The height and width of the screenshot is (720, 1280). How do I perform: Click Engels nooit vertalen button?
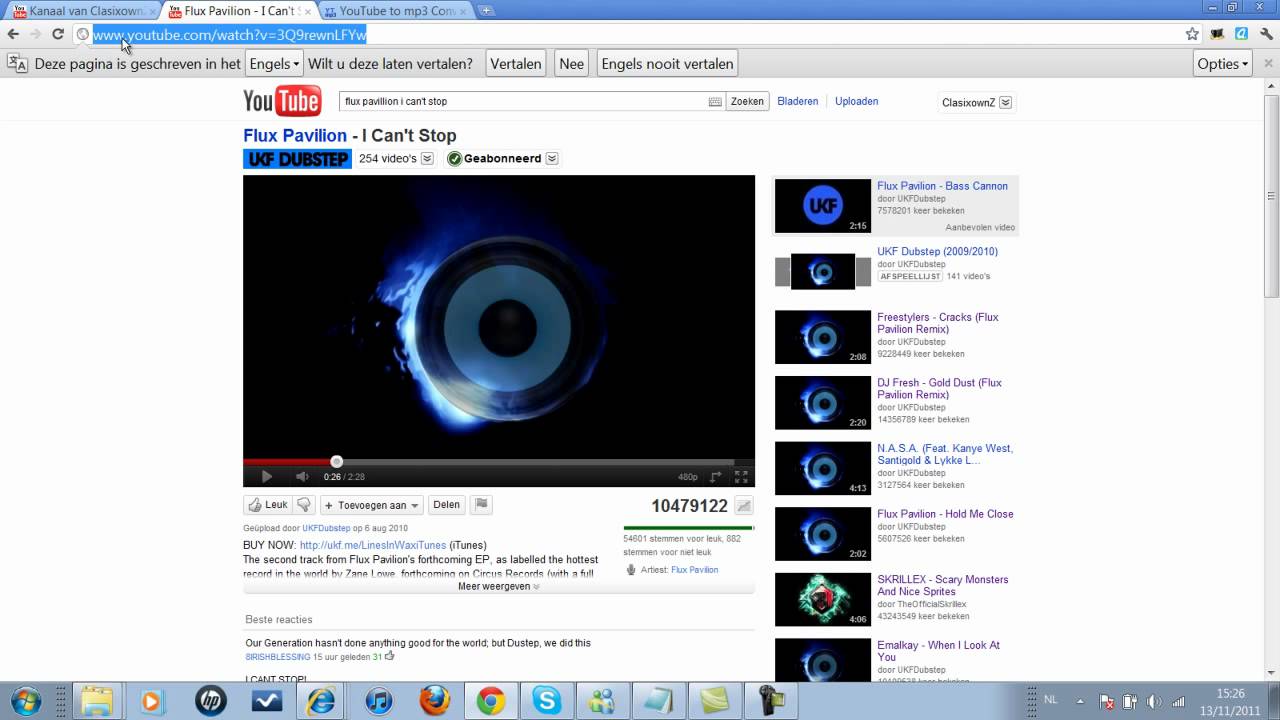tap(667, 63)
